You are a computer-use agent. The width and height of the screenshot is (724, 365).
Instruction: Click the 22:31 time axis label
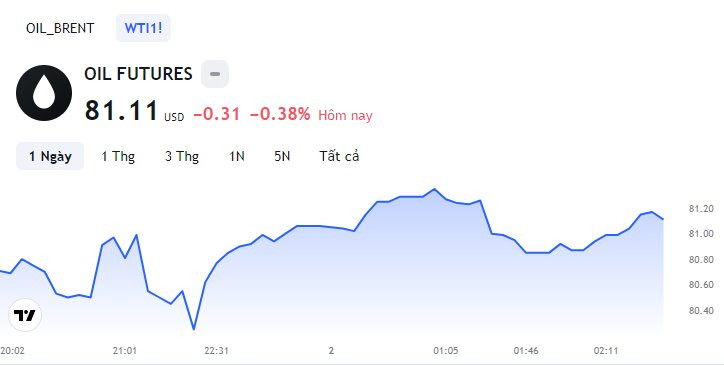[217, 351]
